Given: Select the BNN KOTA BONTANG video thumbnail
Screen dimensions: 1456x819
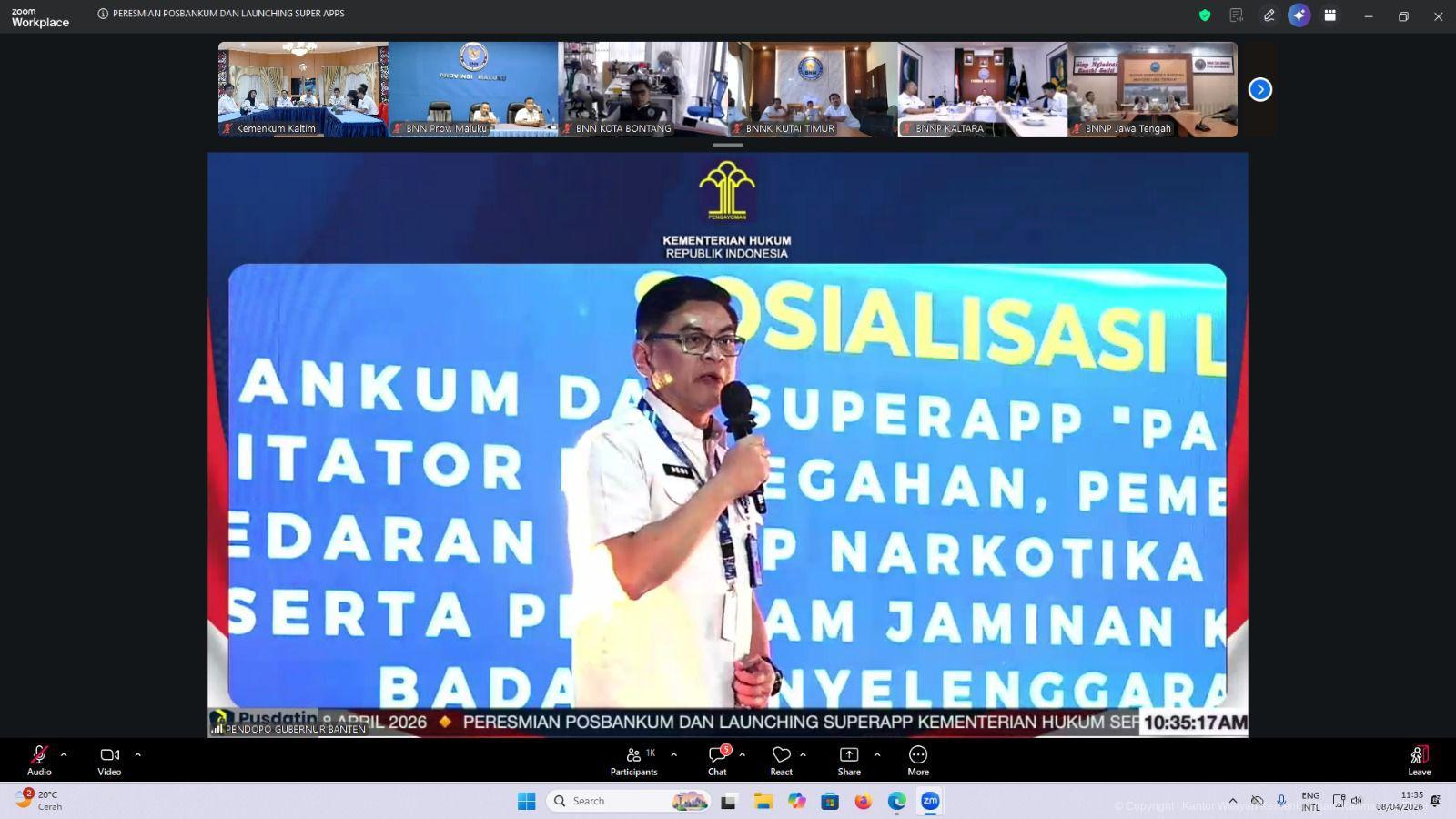Looking at the screenshot, I should click(x=643, y=88).
